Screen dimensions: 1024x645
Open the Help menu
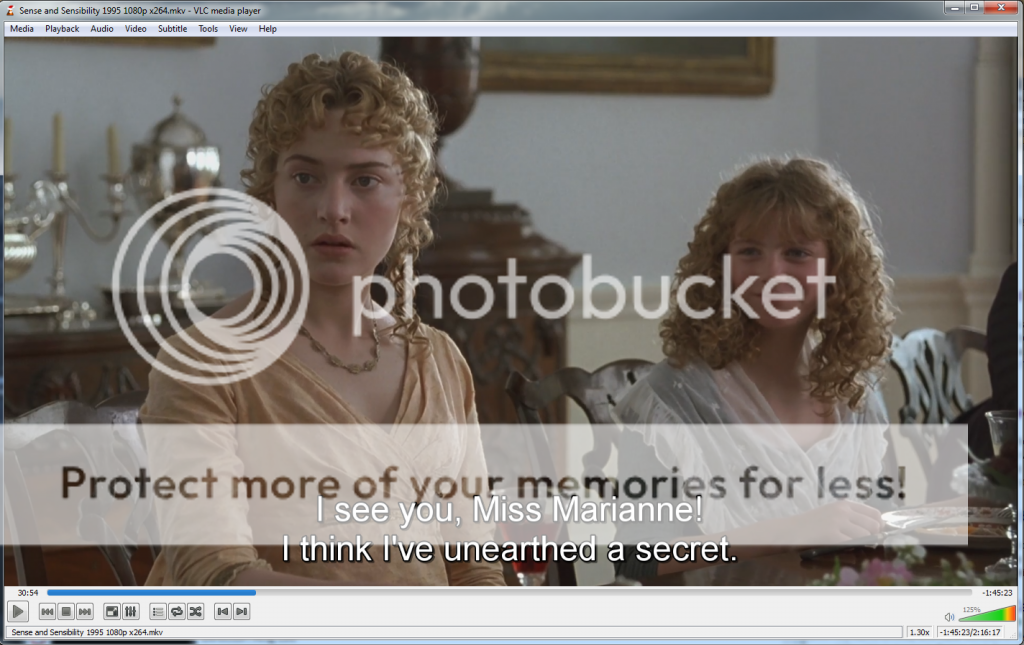pyautogui.click(x=268, y=29)
